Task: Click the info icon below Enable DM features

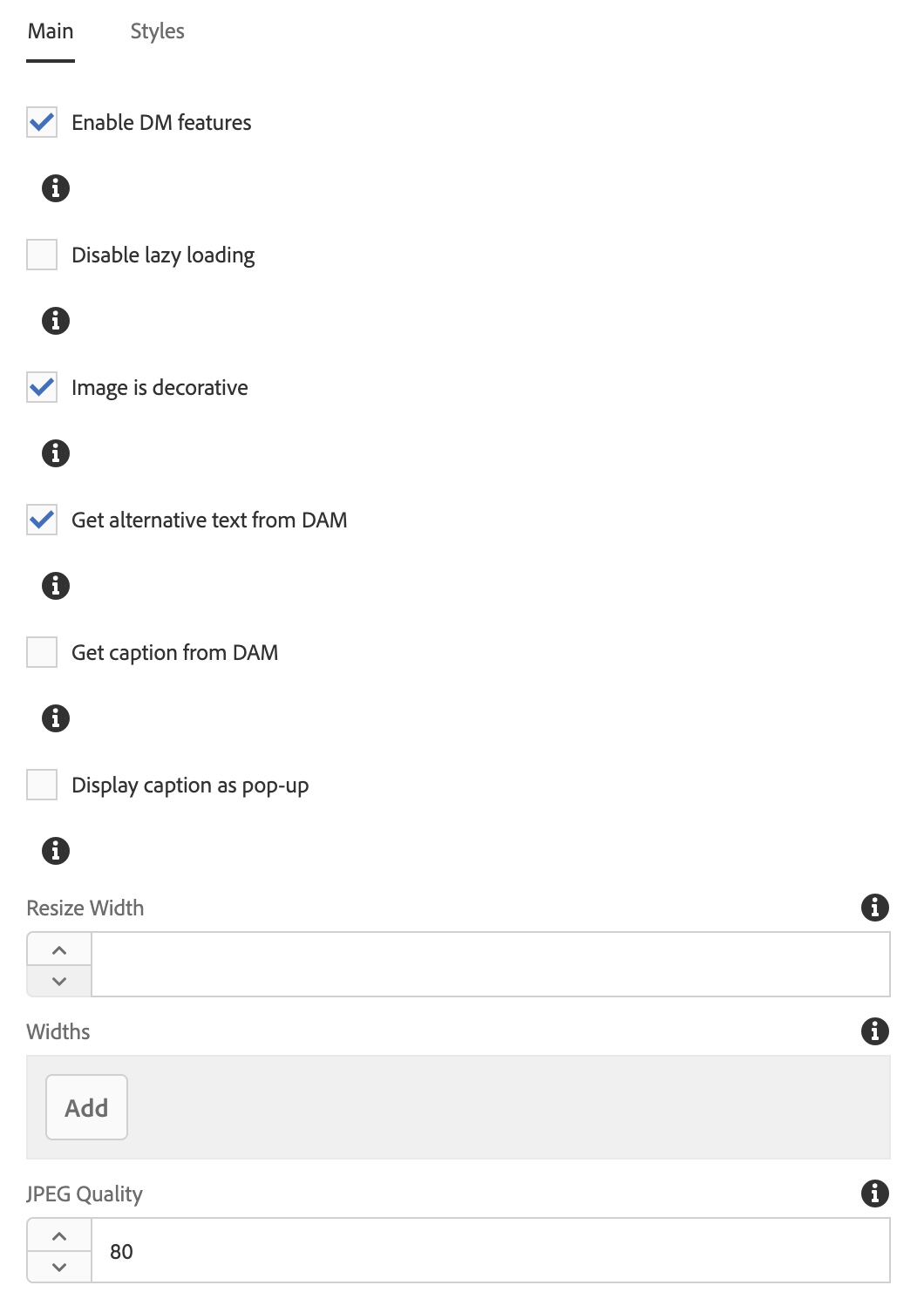Action: point(56,188)
